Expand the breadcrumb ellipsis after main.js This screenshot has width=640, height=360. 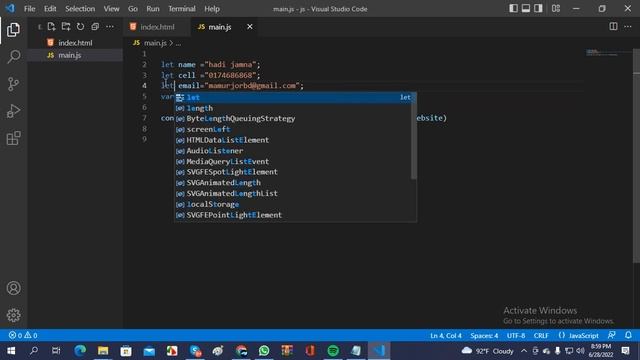click(178, 43)
